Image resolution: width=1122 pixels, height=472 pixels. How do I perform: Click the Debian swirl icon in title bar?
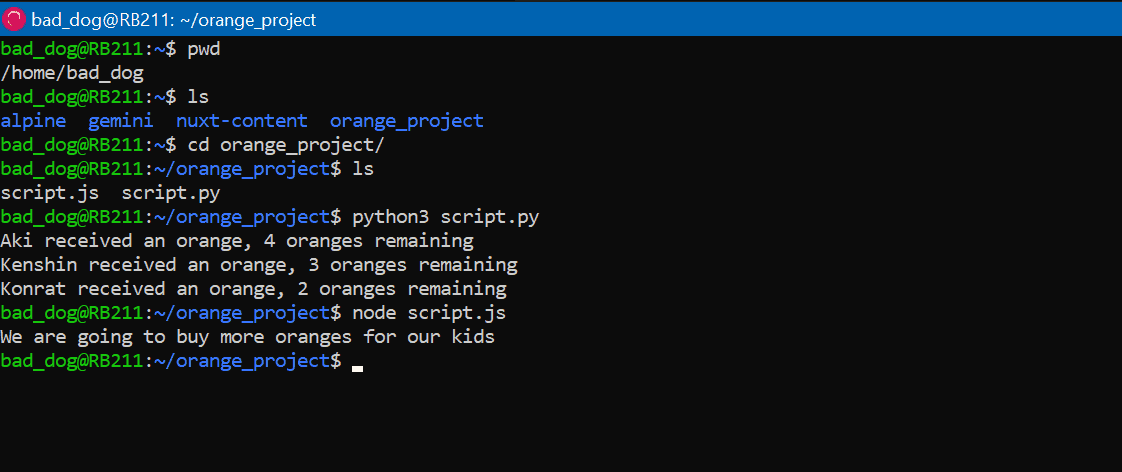(14, 19)
